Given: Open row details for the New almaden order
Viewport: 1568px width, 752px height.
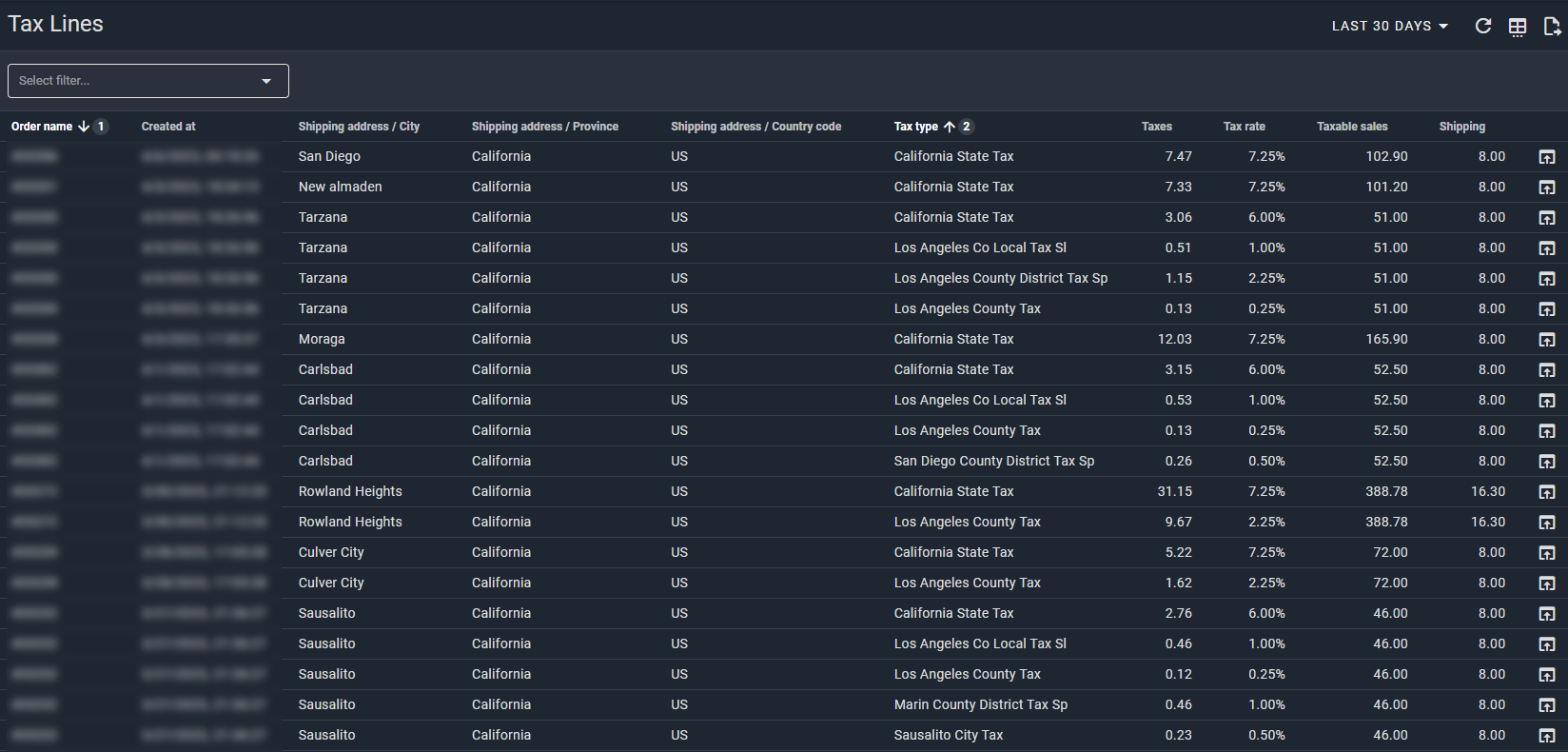Looking at the screenshot, I should click(x=1547, y=188).
